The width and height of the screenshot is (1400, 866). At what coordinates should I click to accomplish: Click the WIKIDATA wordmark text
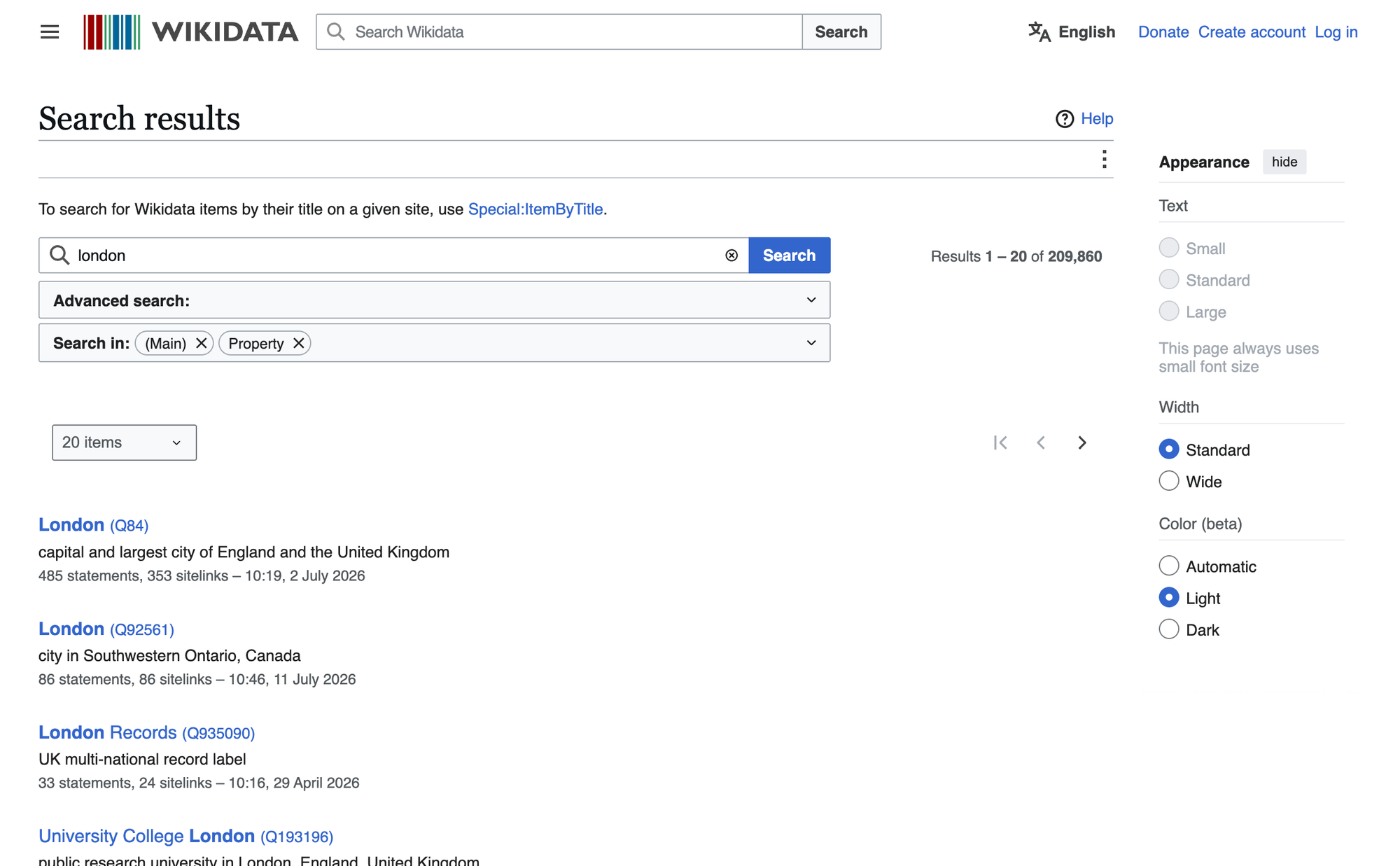tap(225, 32)
